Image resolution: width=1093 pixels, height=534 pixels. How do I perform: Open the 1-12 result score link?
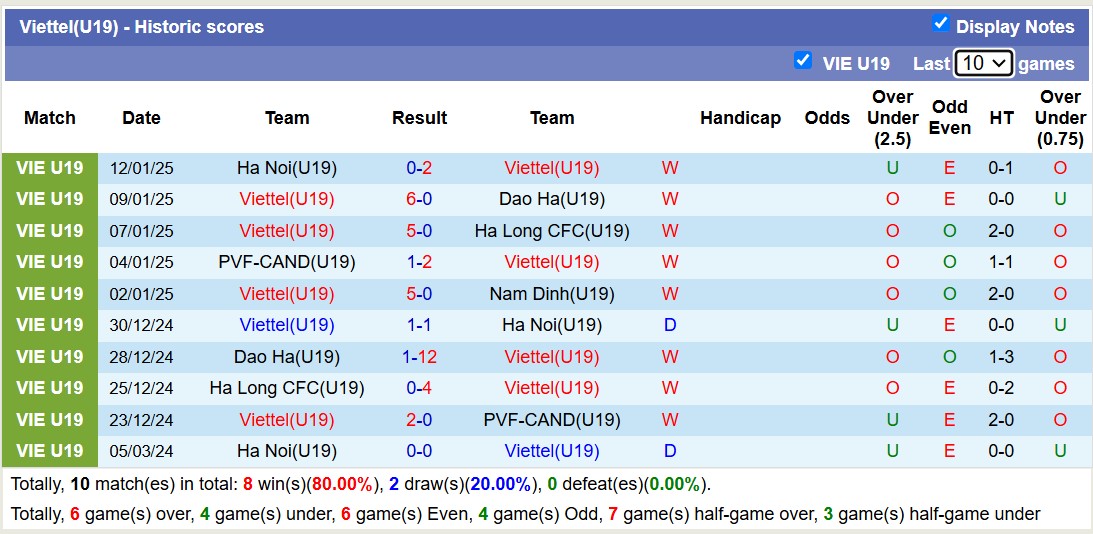click(419, 357)
